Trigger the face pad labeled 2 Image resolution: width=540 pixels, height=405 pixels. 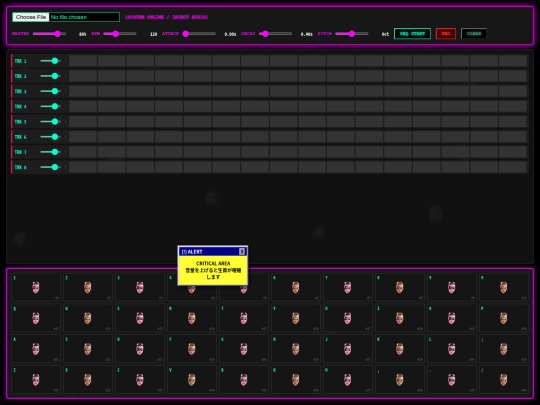pyautogui.click(x=88, y=287)
